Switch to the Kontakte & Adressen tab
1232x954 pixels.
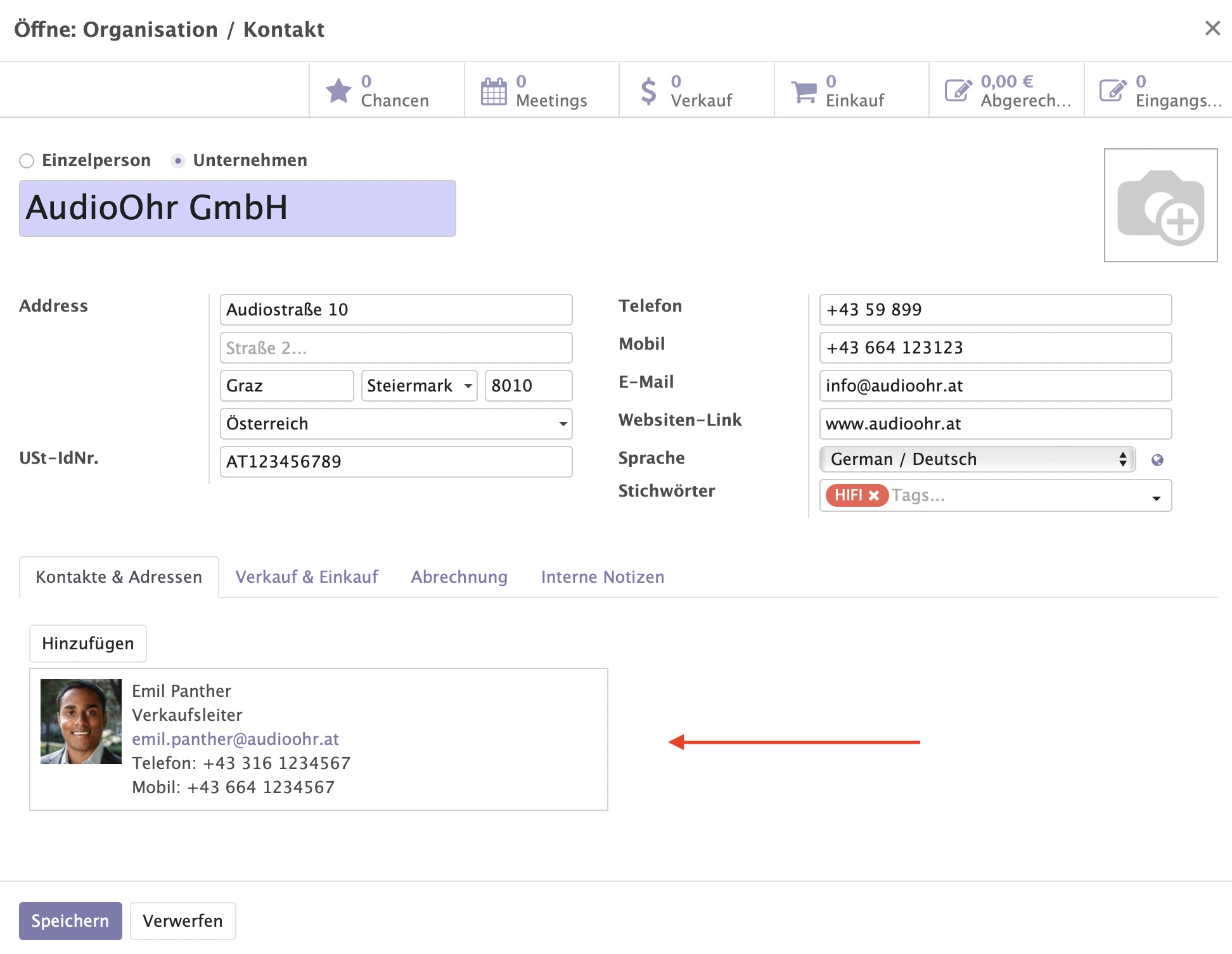point(119,577)
